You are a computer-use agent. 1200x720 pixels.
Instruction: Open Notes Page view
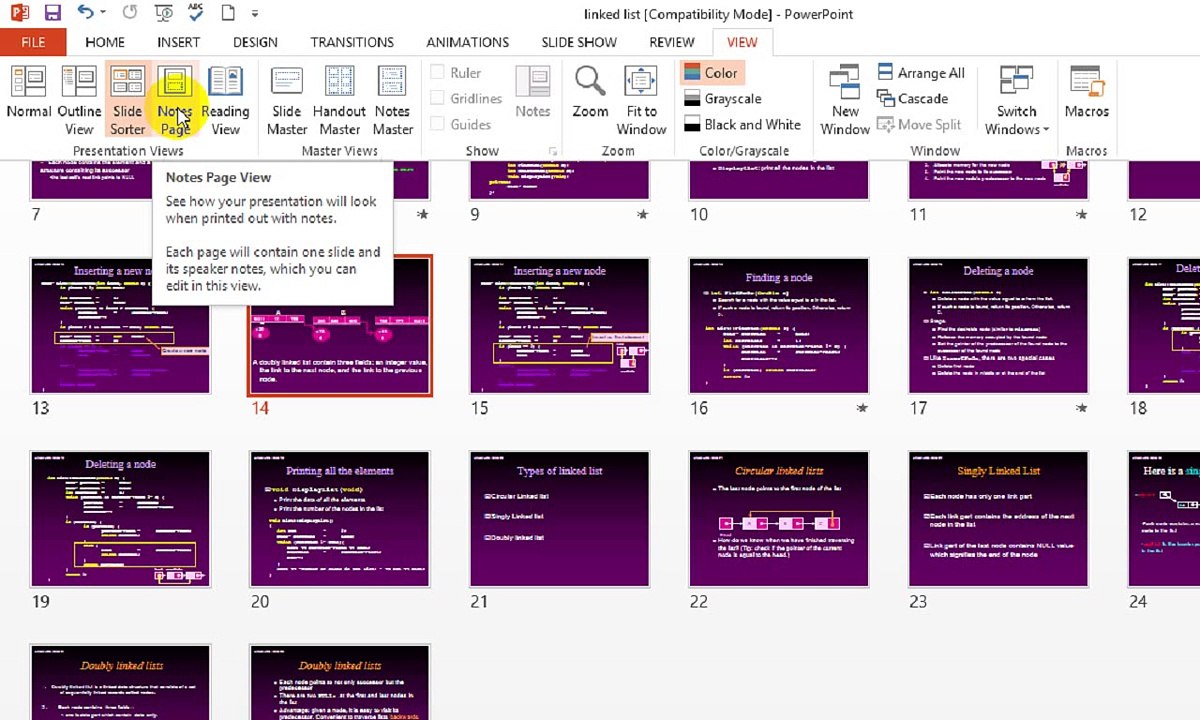[175, 100]
